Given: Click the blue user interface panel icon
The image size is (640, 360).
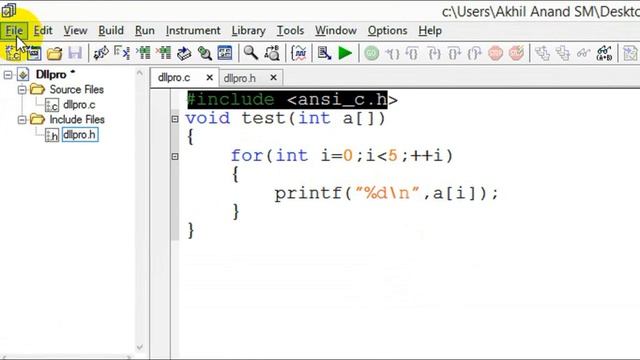Looking at the screenshot, I should click(x=225, y=53).
